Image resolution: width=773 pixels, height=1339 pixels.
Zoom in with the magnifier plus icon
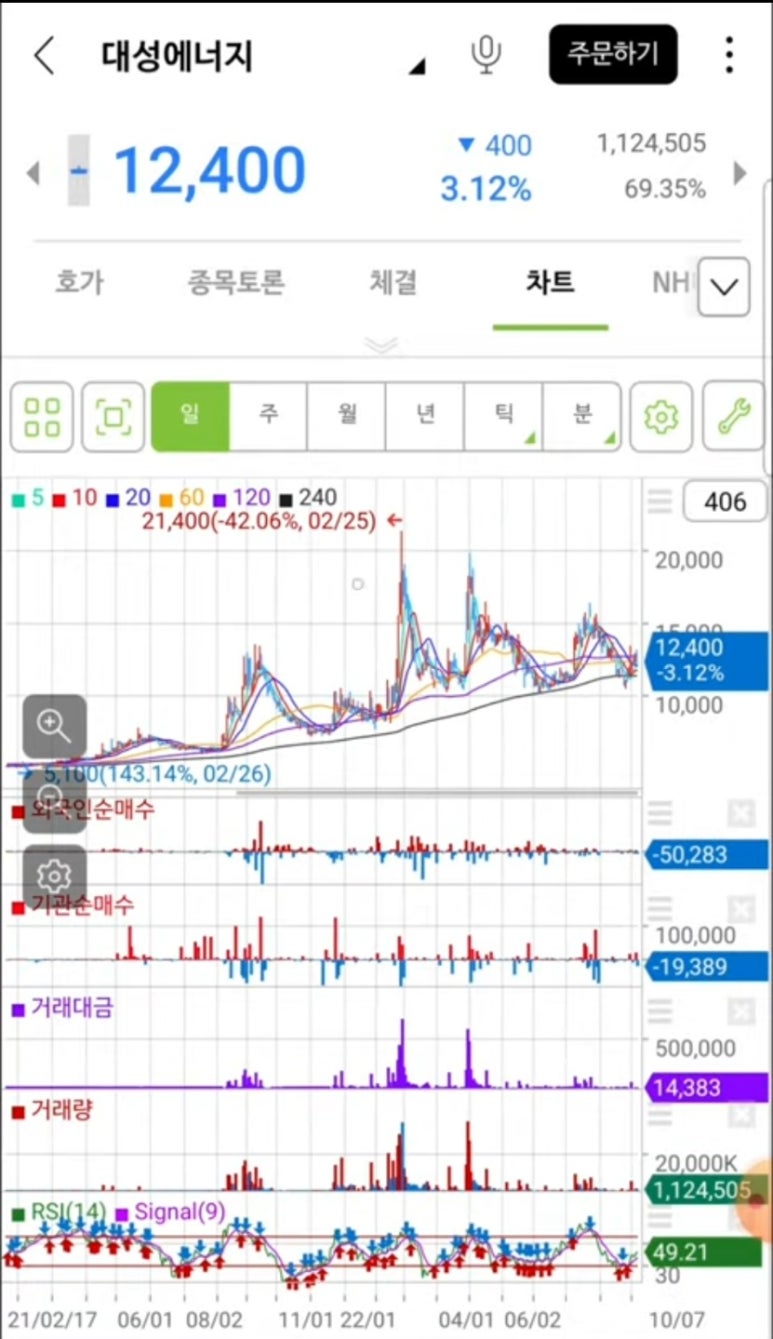54,726
